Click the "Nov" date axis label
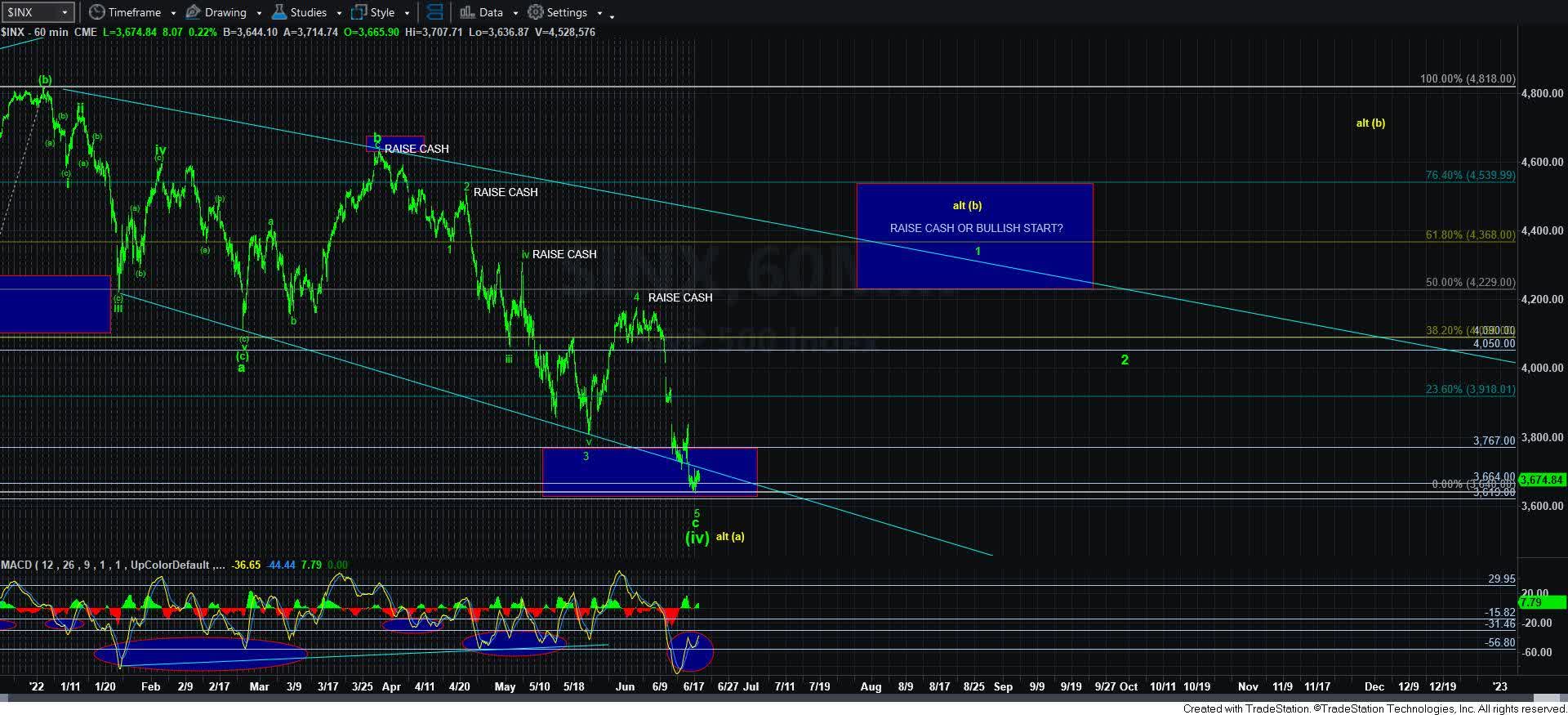 tap(1248, 686)
